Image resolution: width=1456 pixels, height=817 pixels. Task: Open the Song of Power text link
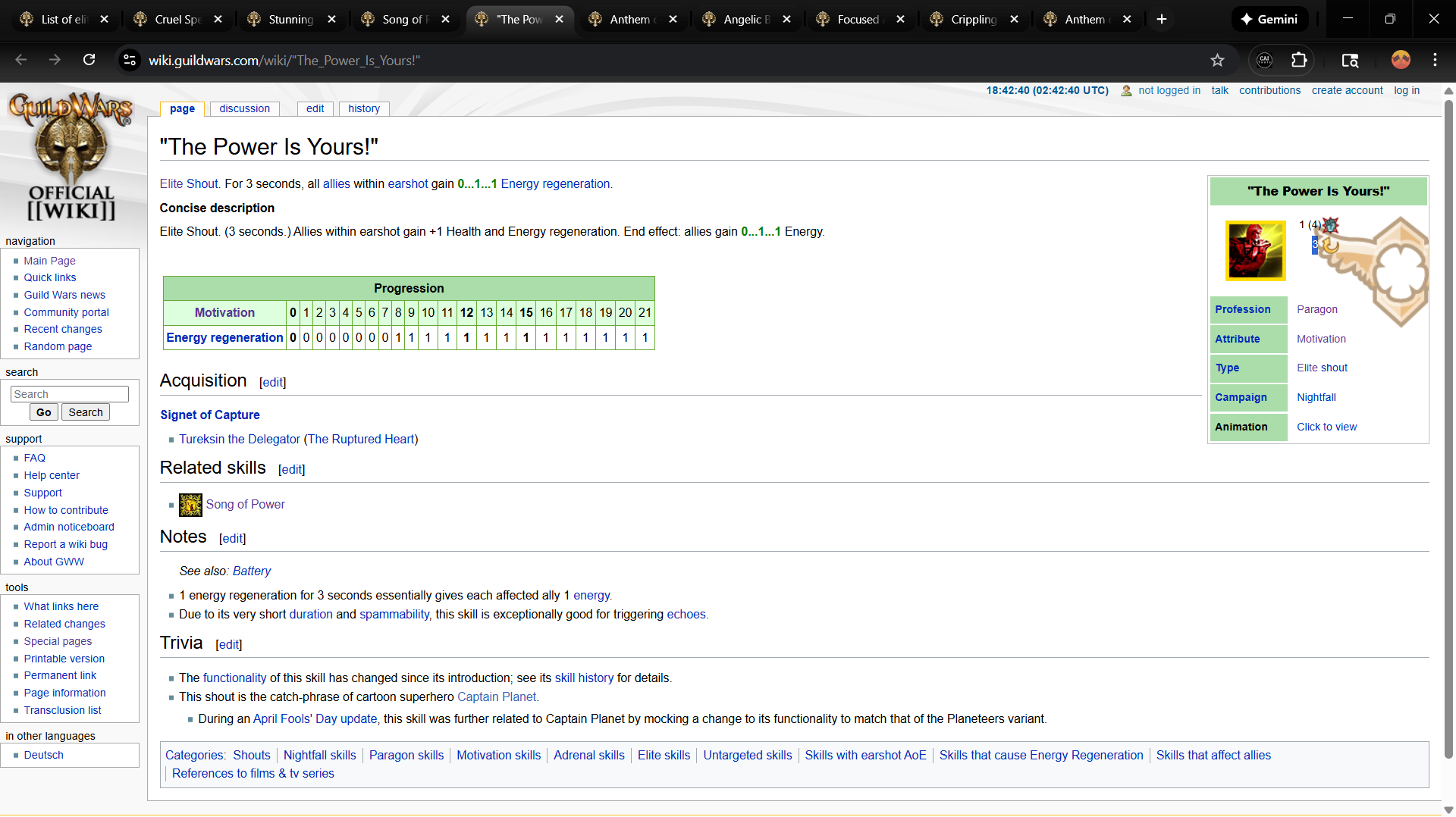pyautogui.click(x=245, y=504)
